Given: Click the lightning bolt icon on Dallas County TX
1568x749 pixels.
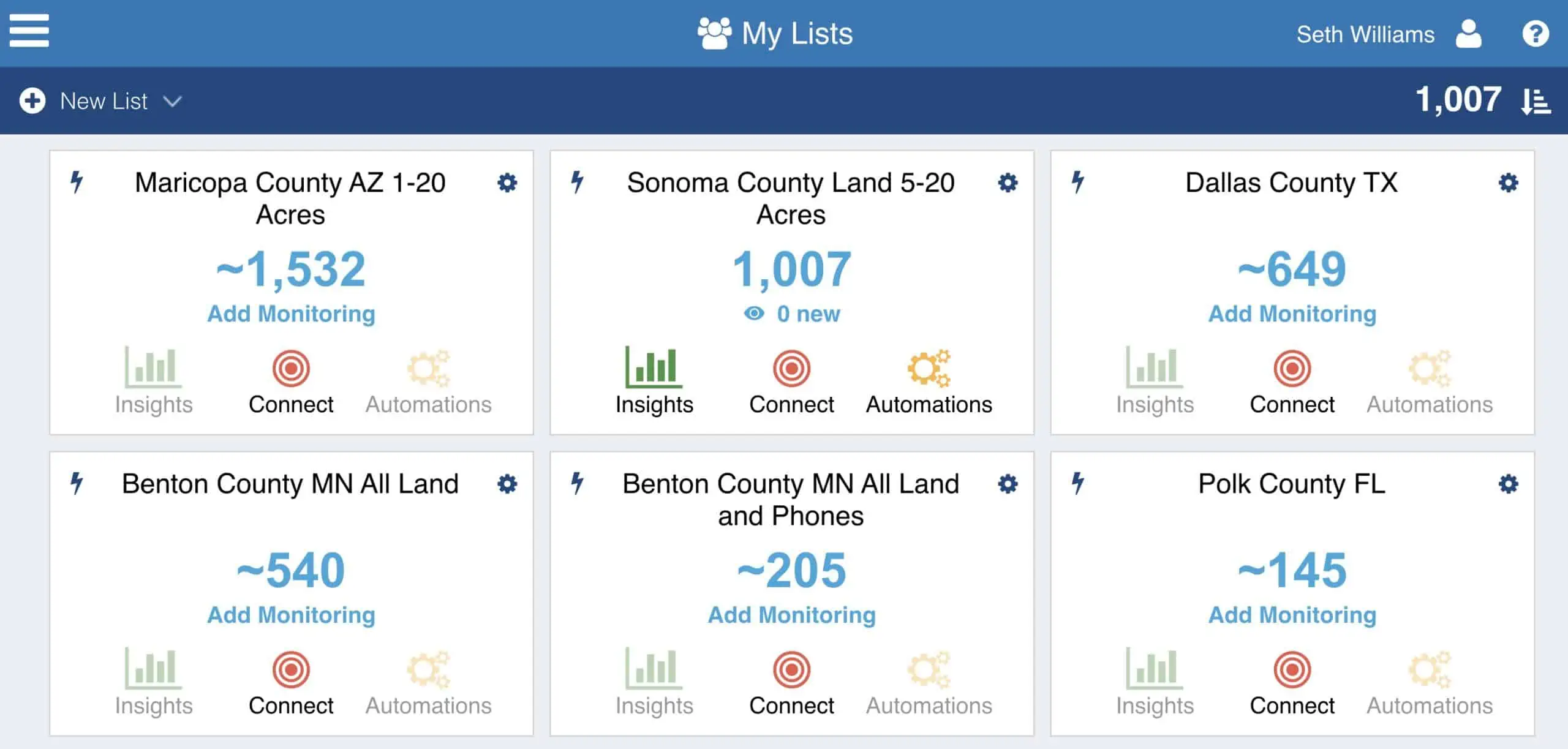Looking at the screenshot, I should 1080,183.
